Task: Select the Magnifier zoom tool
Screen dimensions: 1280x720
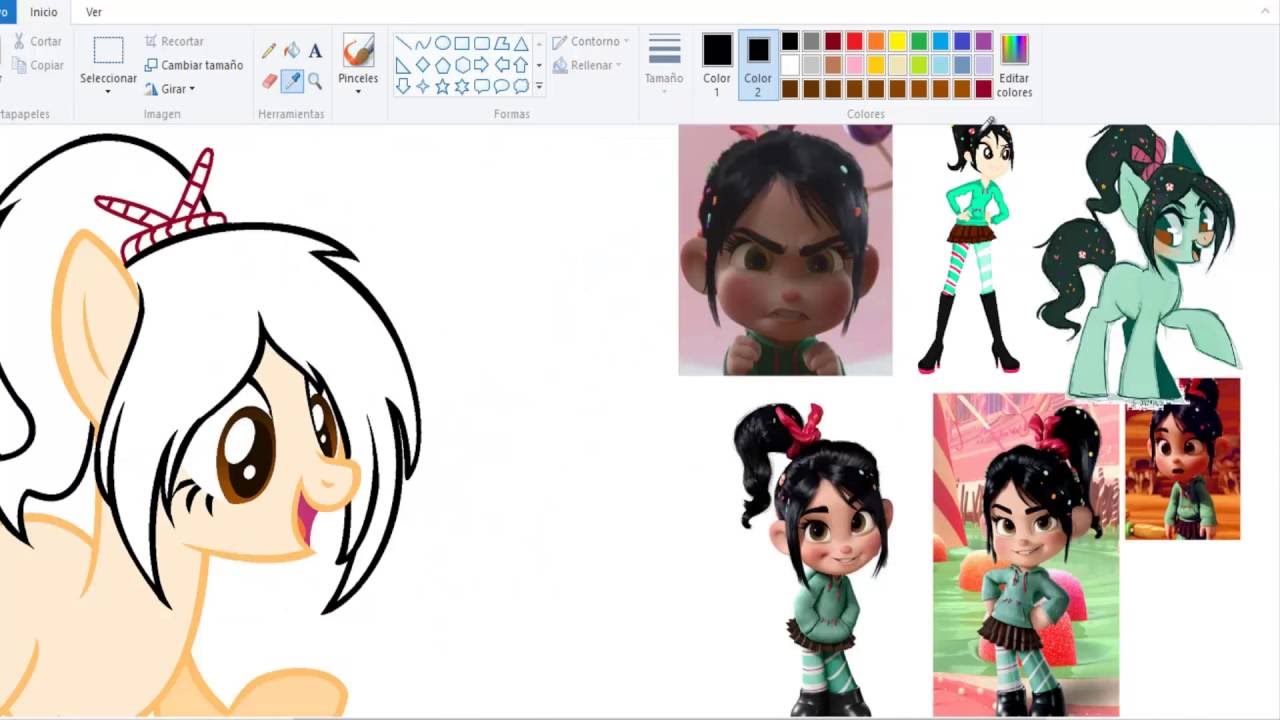Action: [x=315, y=81]
